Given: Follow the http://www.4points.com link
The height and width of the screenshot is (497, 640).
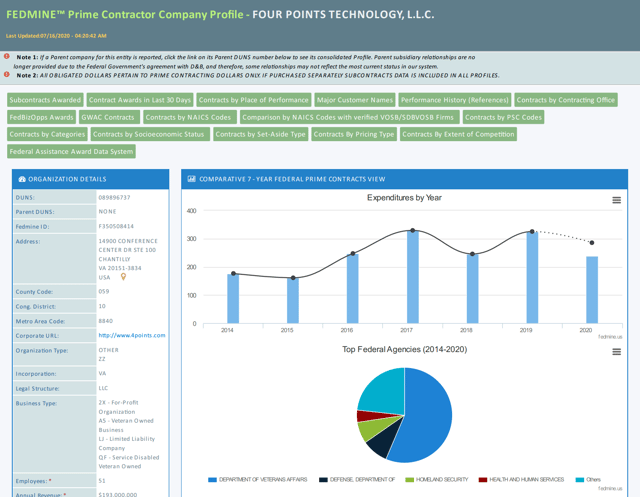Looking at the screenshot, I should [132, 335].
